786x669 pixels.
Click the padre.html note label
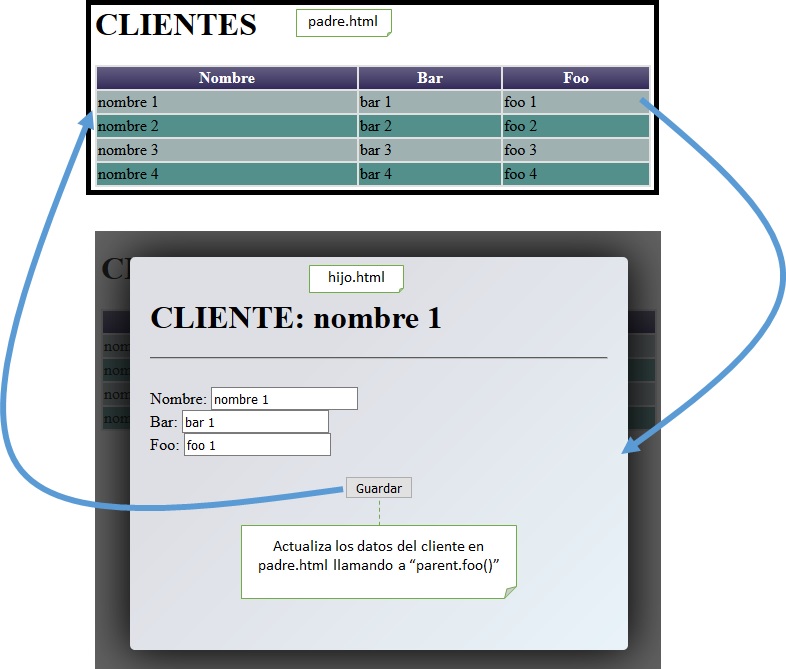343,22
